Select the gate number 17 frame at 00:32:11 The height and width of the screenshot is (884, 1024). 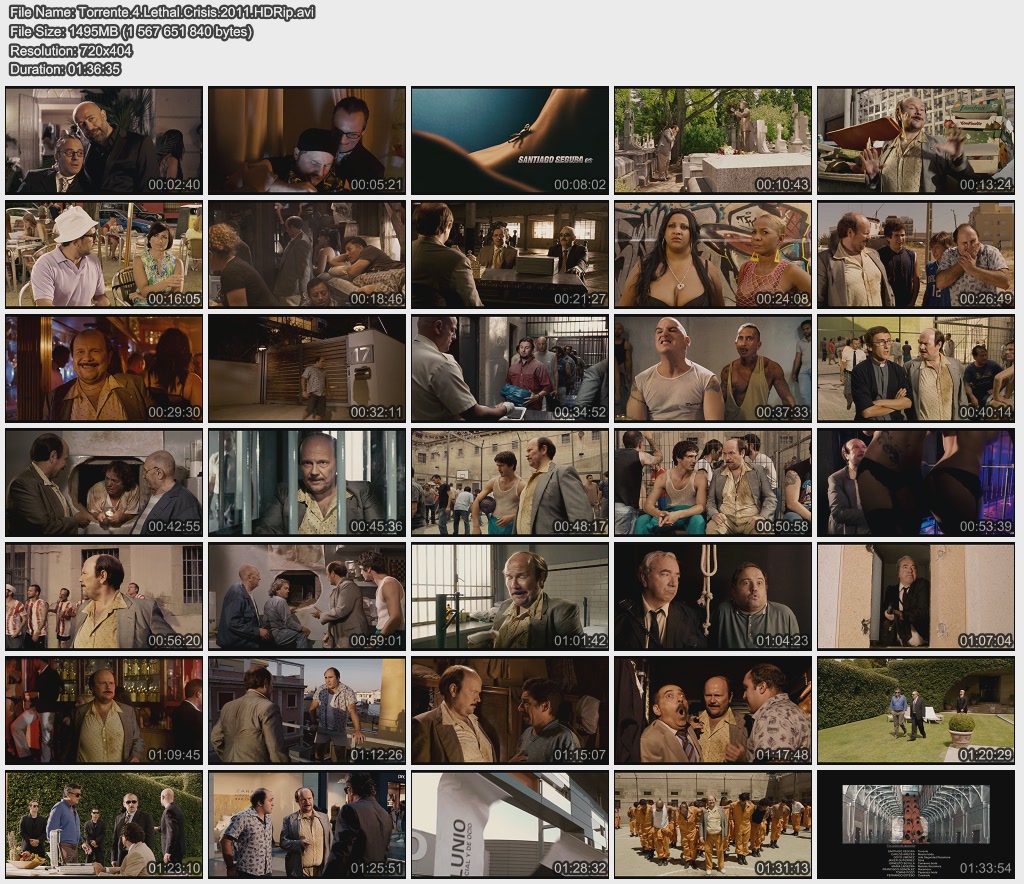click(307, 369)
